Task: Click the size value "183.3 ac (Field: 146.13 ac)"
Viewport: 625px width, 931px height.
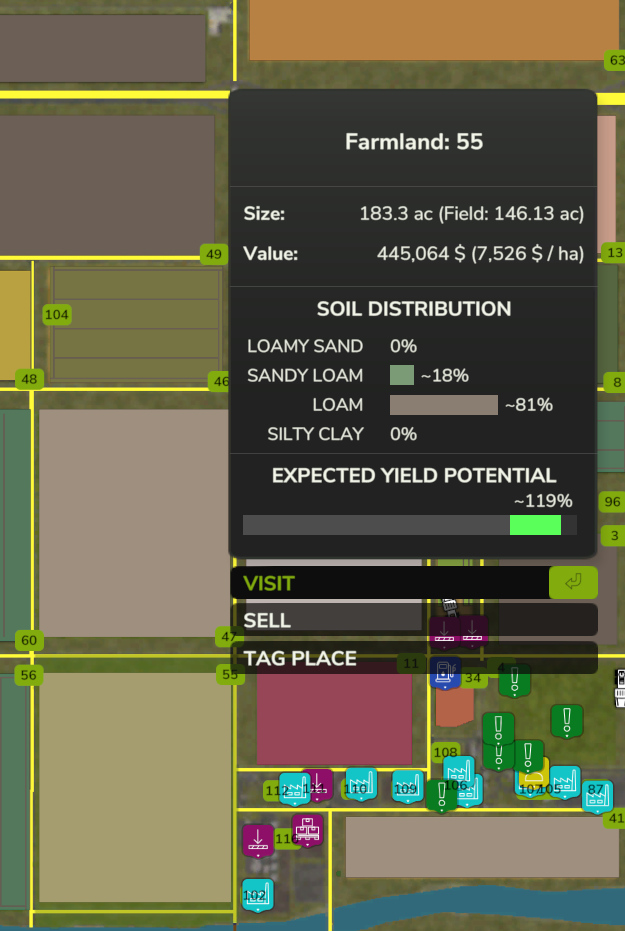Action: tap(471, 214)
